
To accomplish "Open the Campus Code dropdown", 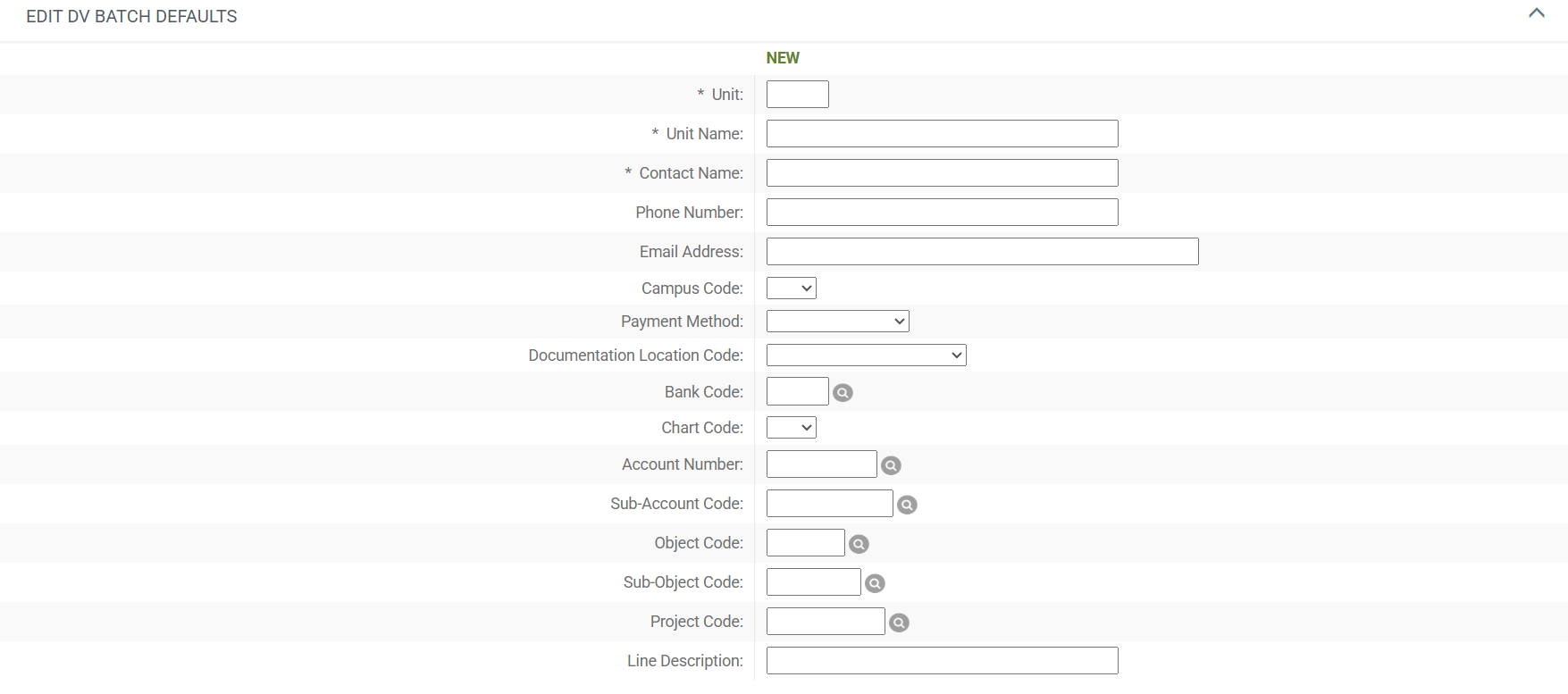I will (x=791, y=288).
